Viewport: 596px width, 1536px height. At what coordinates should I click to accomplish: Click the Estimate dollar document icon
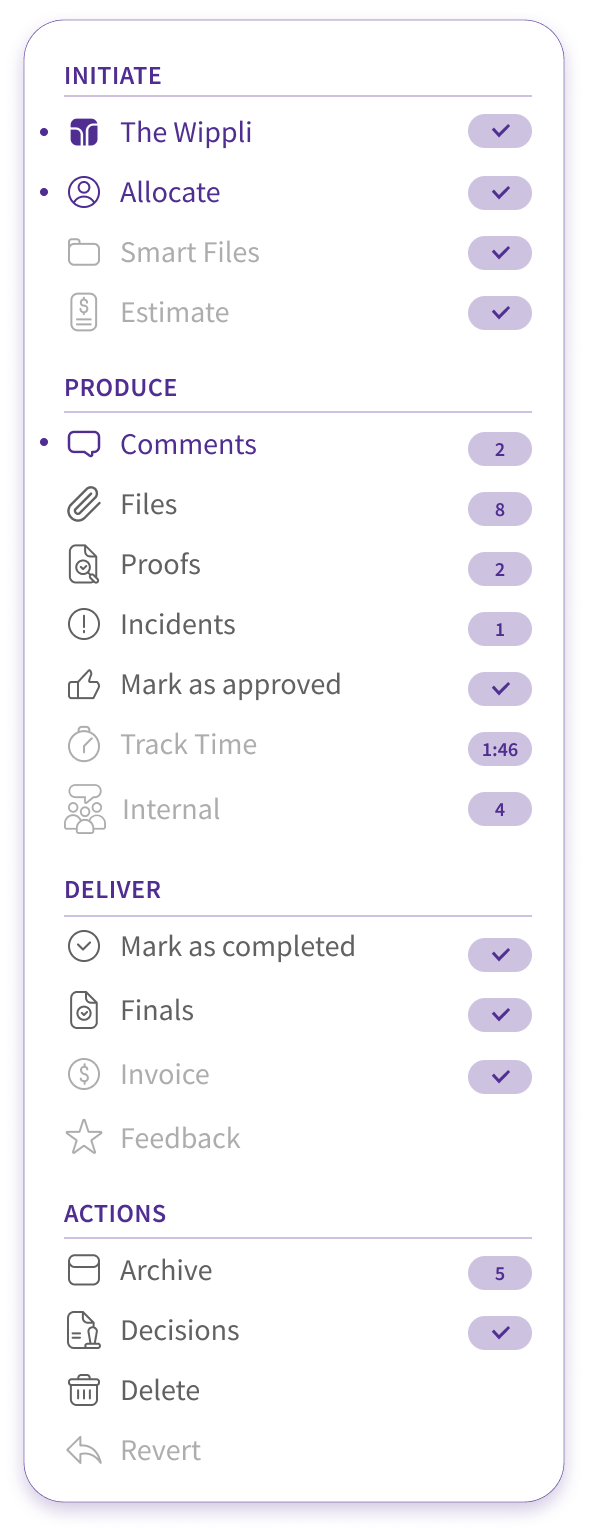(x=84, y=312)
